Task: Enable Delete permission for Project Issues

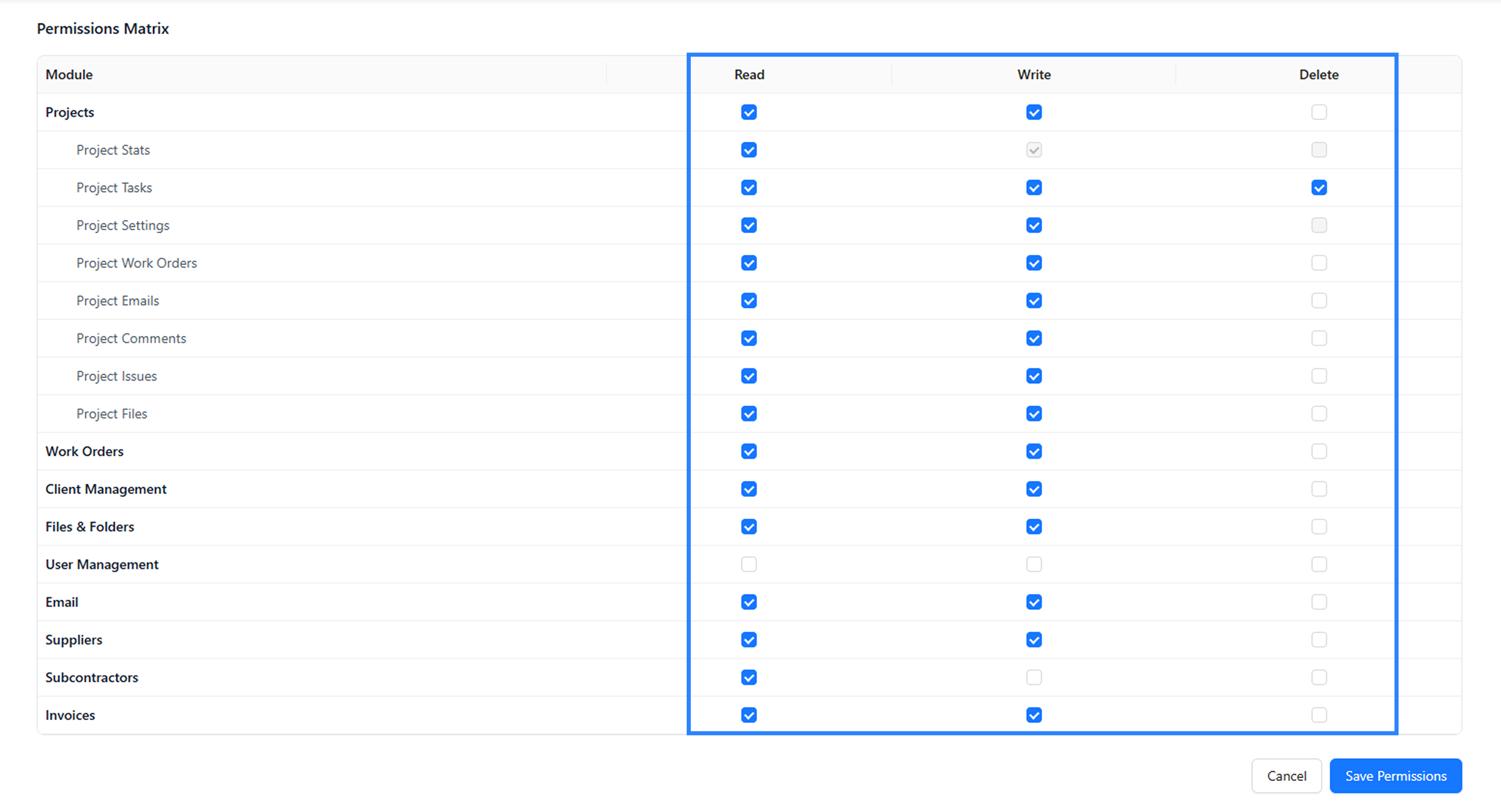Action: pyautogui.click(x=1319, y=376)
